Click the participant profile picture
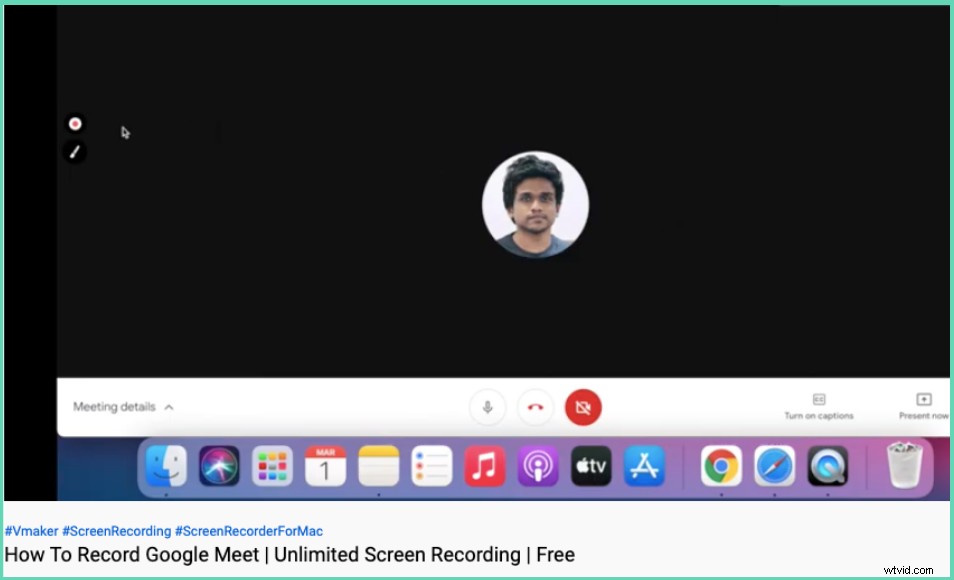 [535, 205]
